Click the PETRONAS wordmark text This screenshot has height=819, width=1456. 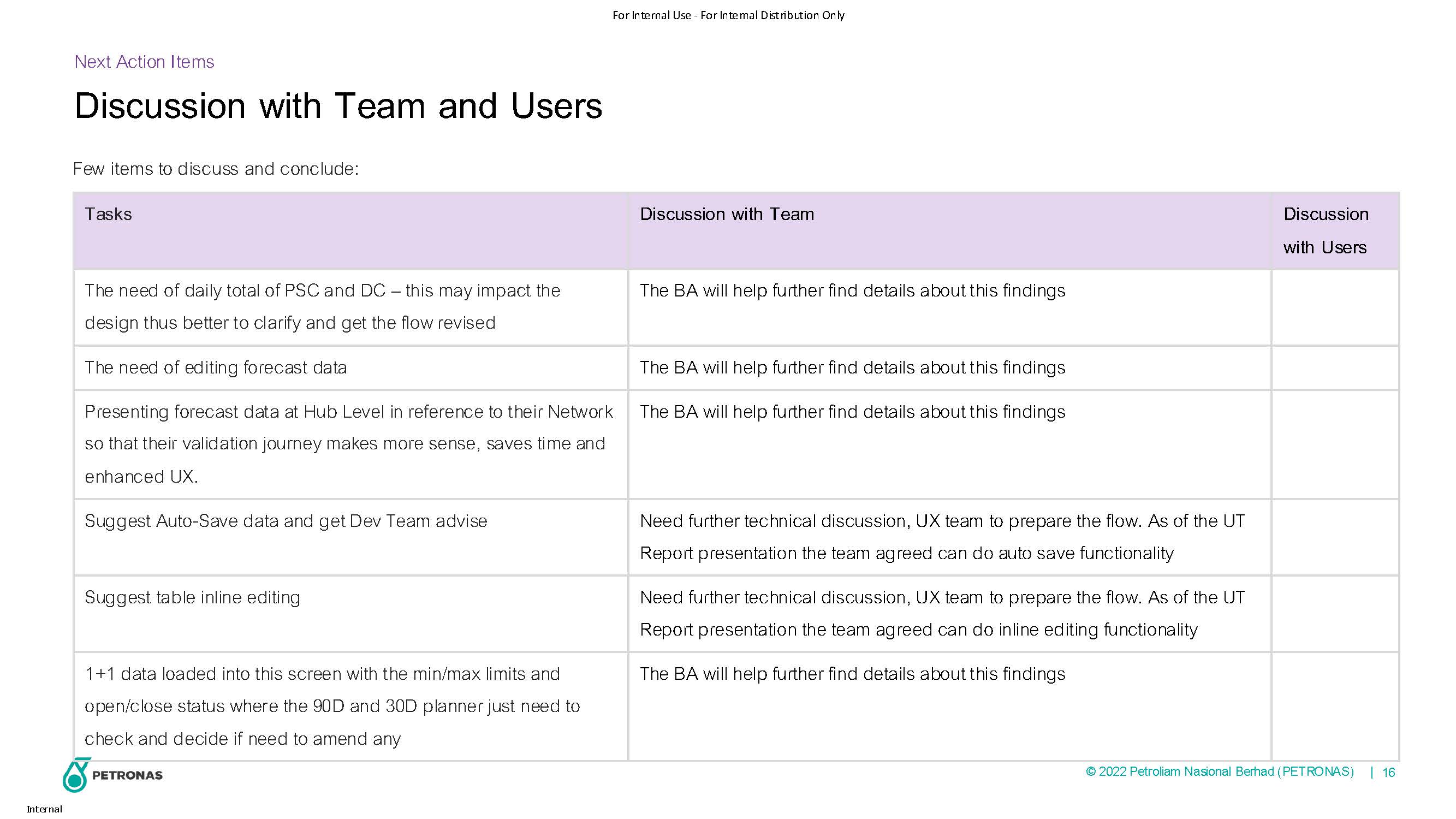[x=127, y=775]
